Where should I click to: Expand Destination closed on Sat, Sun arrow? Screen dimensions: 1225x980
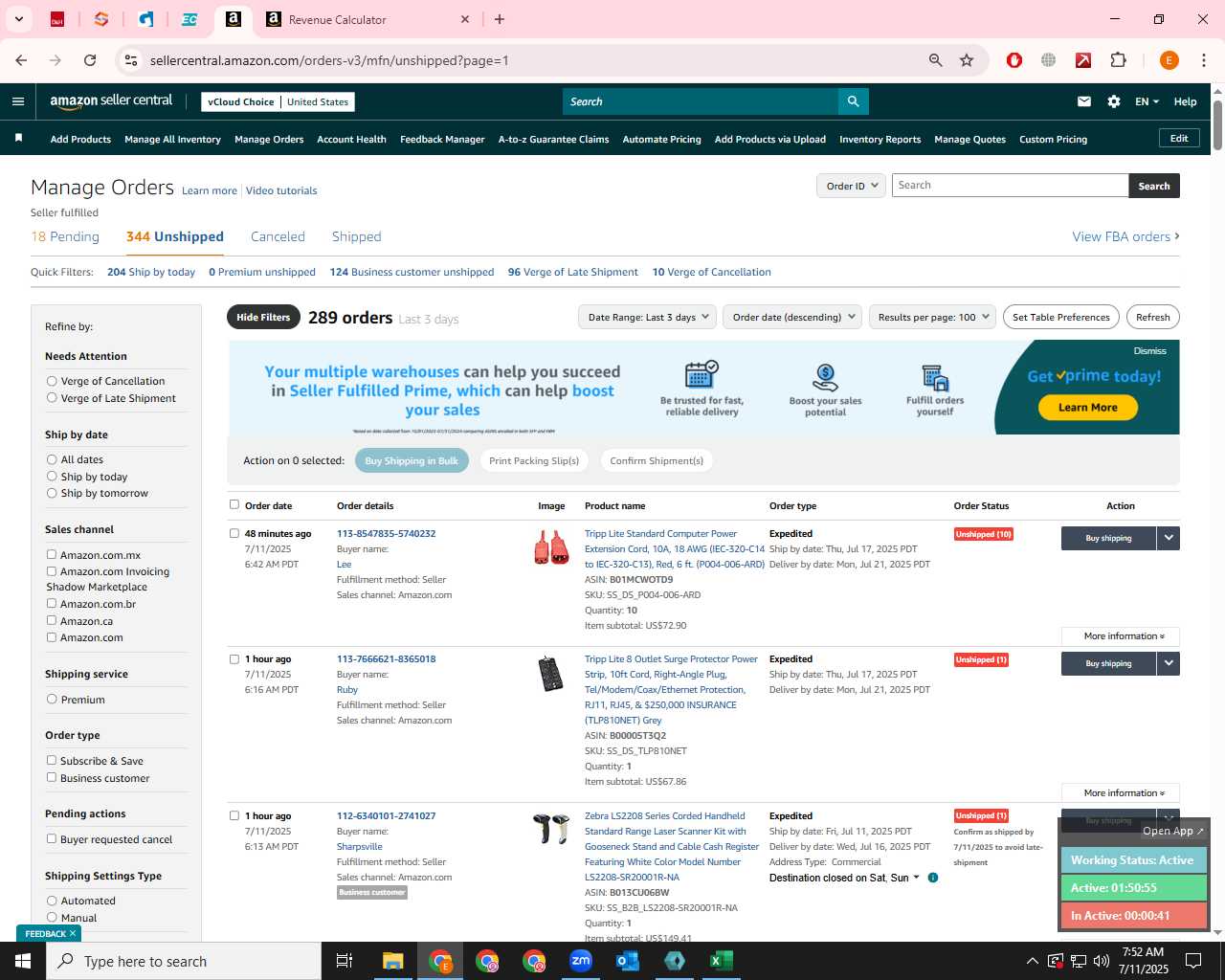(x=916, y=878)
